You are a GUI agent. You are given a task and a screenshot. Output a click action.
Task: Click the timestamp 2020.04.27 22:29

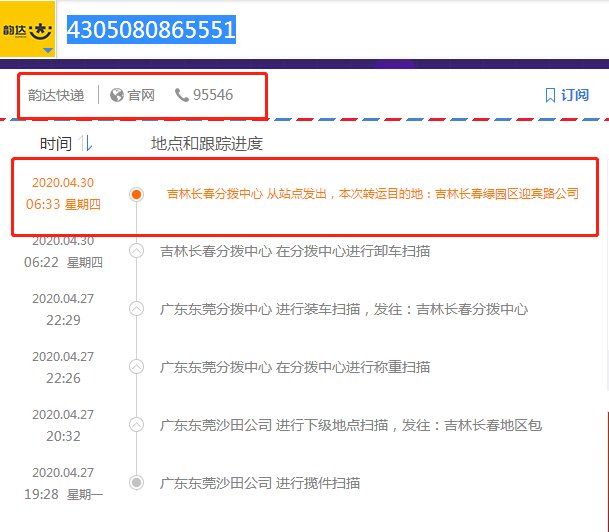tap(63, 309)
